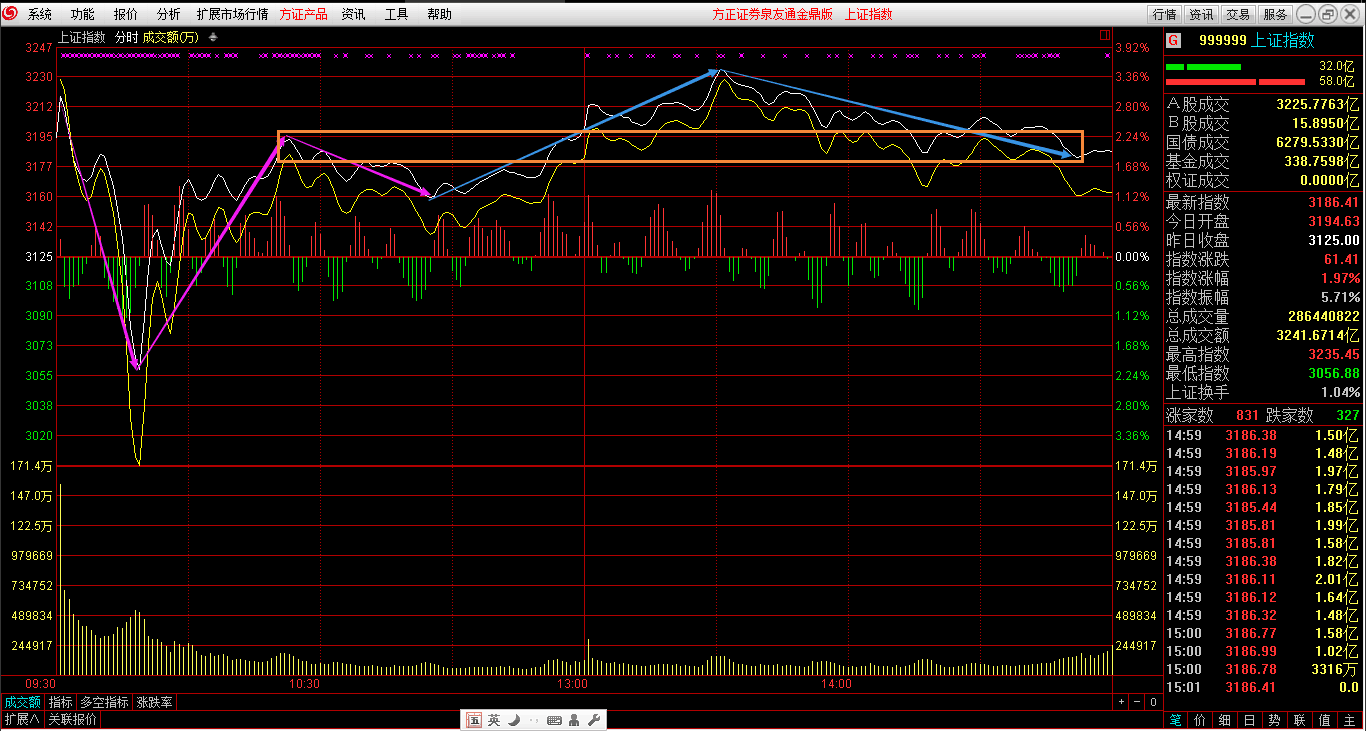The width and height of the screenshot is (1366, 731).
Task: Click the minus zoom button under the chart
Action: coord(1137,702)
